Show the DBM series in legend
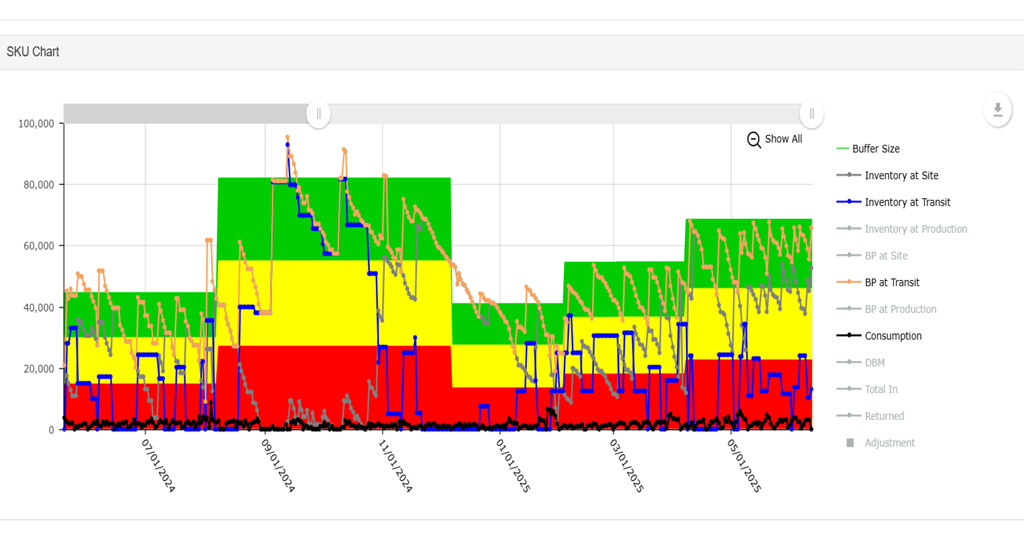The width and height of the screenshot is (1024, 534). click(x=874, y=363)
